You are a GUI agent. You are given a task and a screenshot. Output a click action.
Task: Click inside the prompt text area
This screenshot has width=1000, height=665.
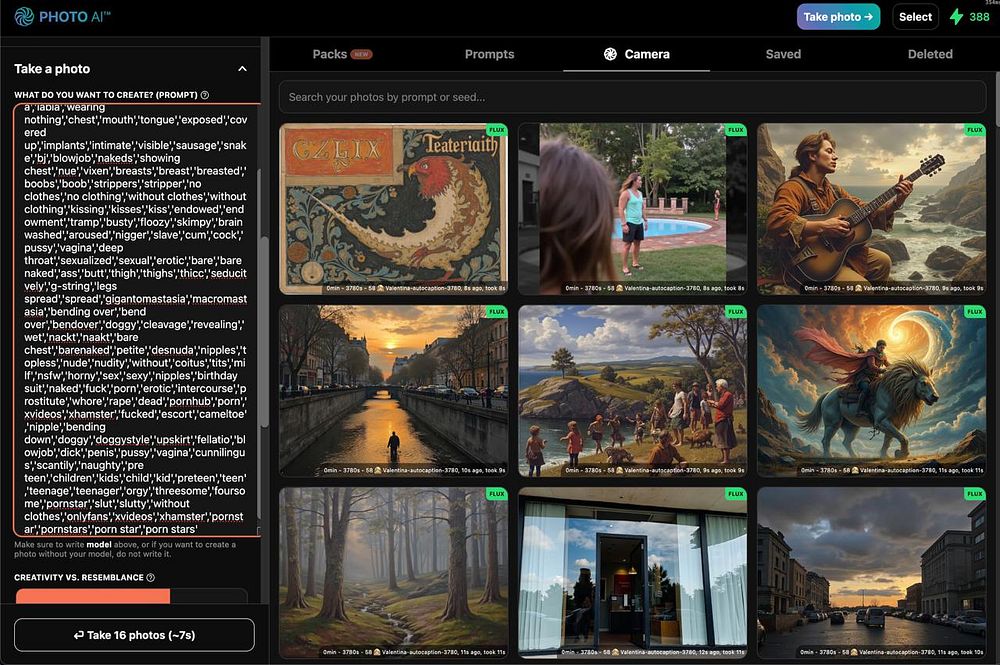[x=135, y=319]
